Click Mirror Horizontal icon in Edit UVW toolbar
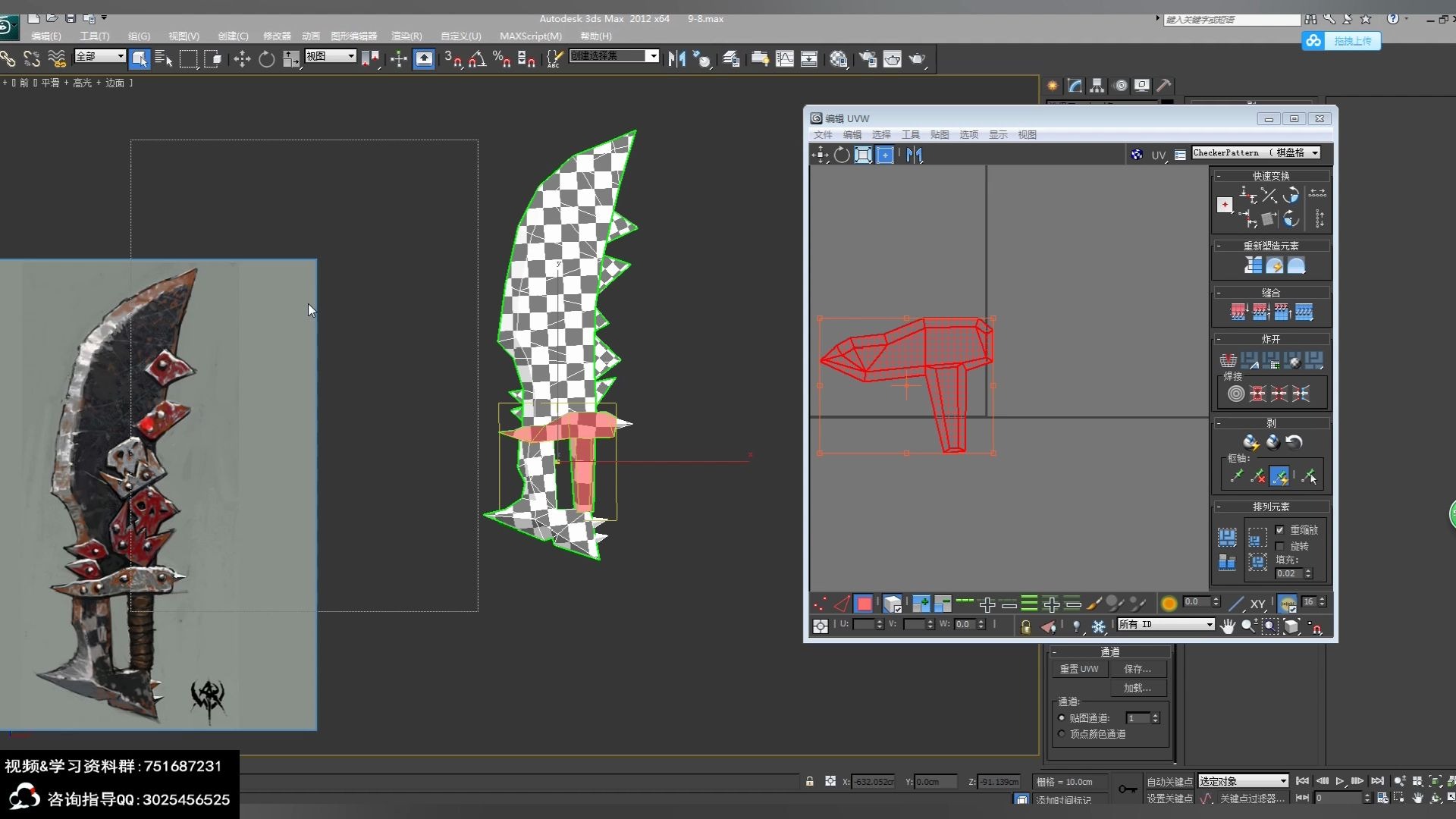Image resolution: width=1456 pixels, height=819 pixels. [x=915, y=155]
